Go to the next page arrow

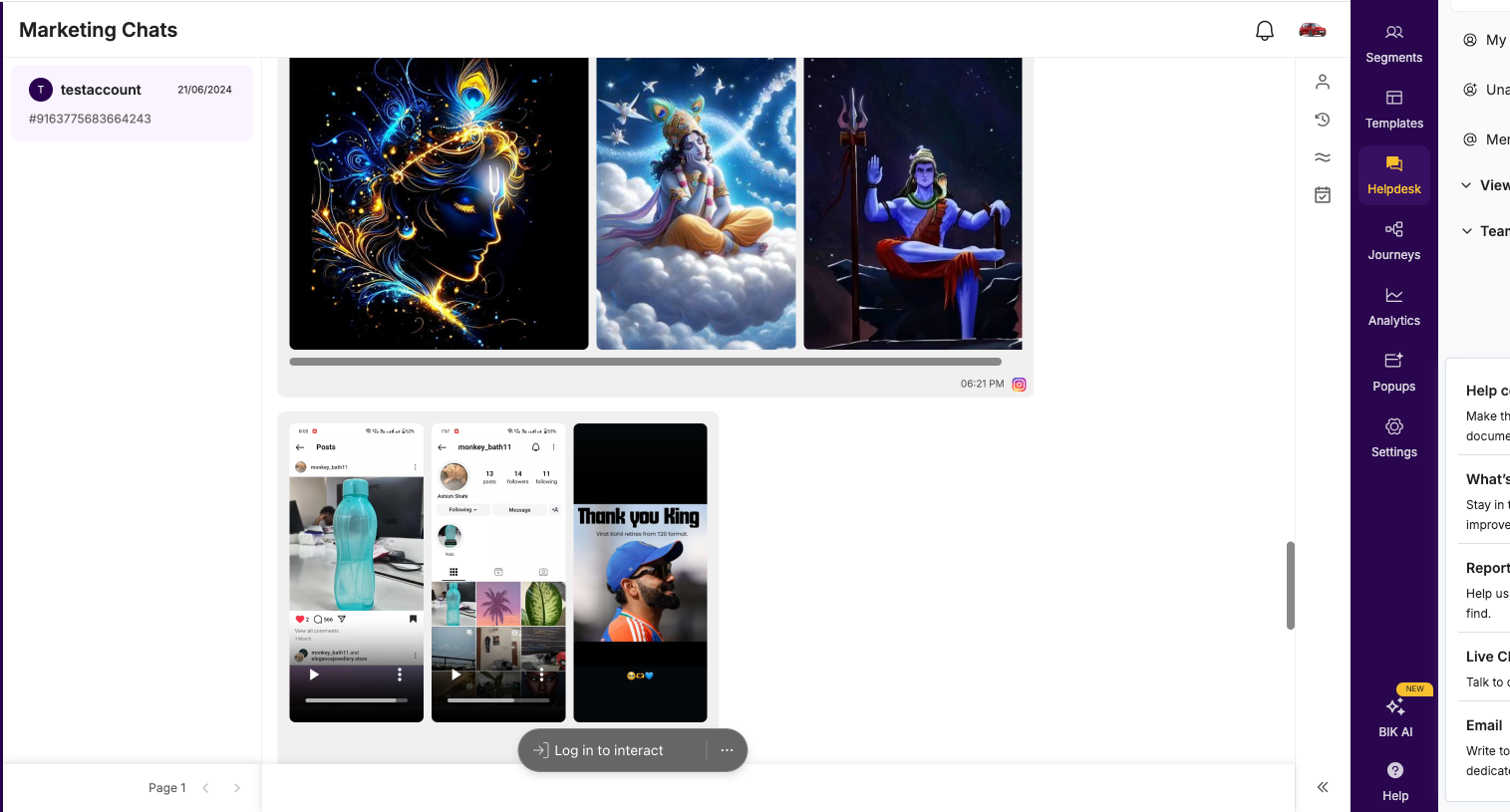click(237, 788)
